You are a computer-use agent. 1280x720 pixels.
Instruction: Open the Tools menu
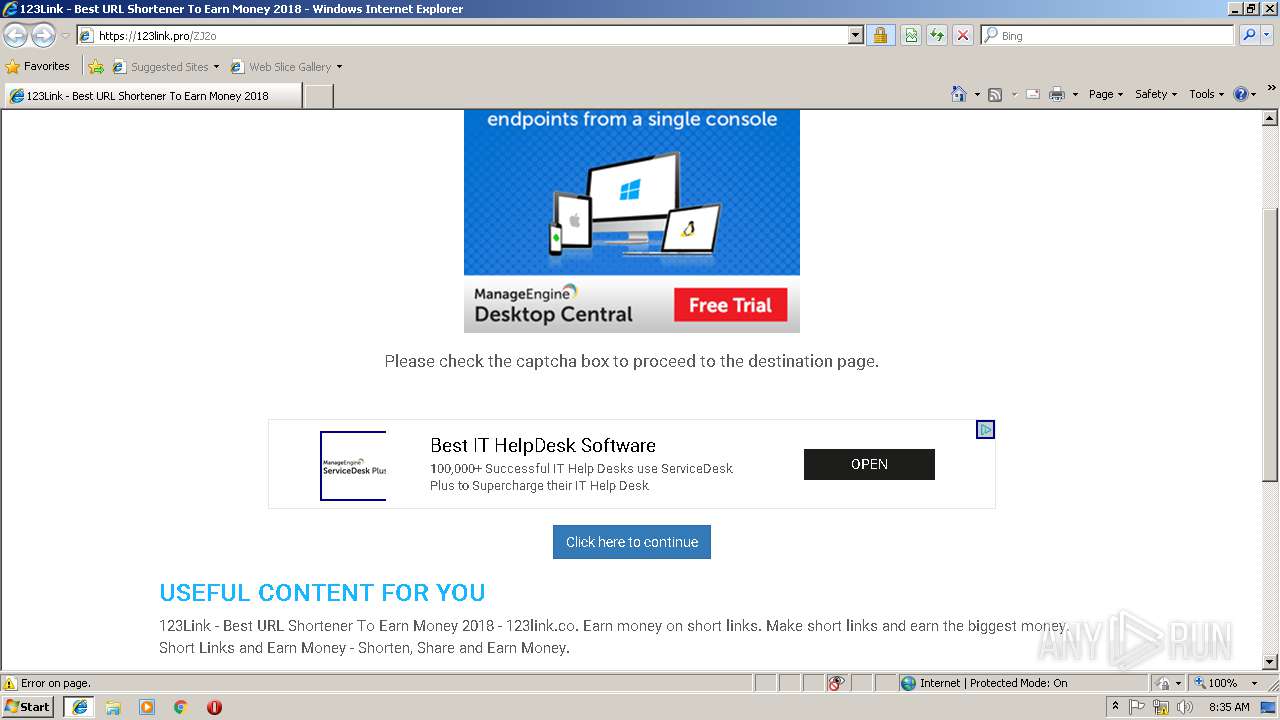point(1207,94)
